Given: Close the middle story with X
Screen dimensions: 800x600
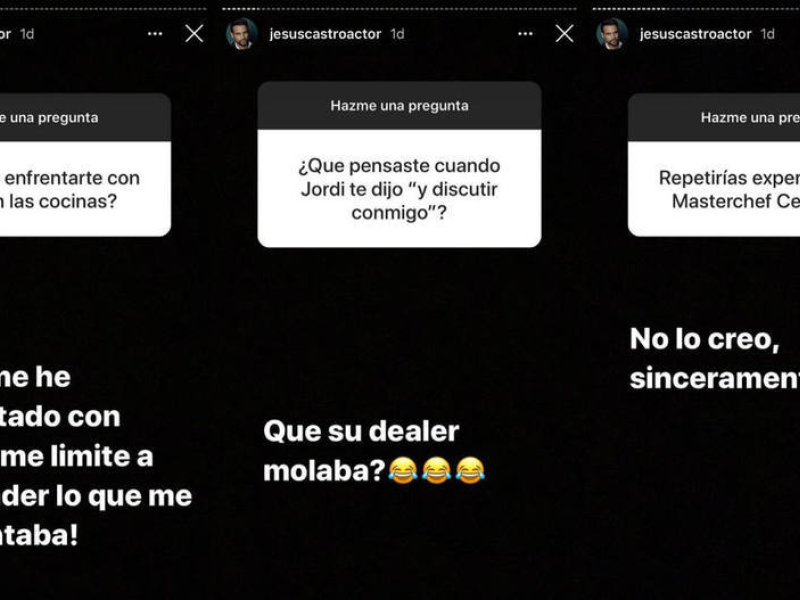Looking at the screenshot, I should pos(564,34).
